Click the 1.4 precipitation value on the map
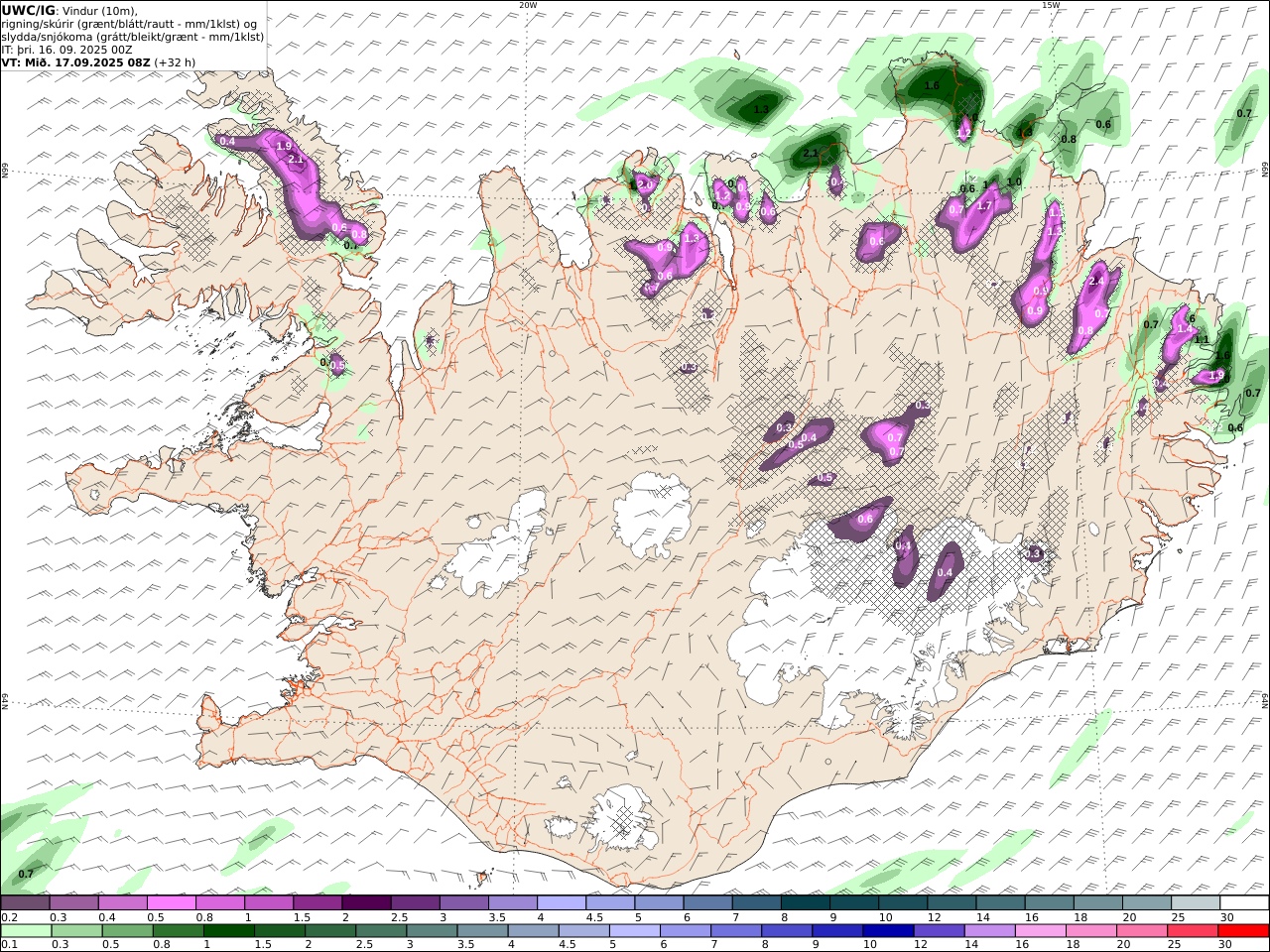Image resolution: width=1270 pixels, height=952 pixels. (x=1183, y=329)
